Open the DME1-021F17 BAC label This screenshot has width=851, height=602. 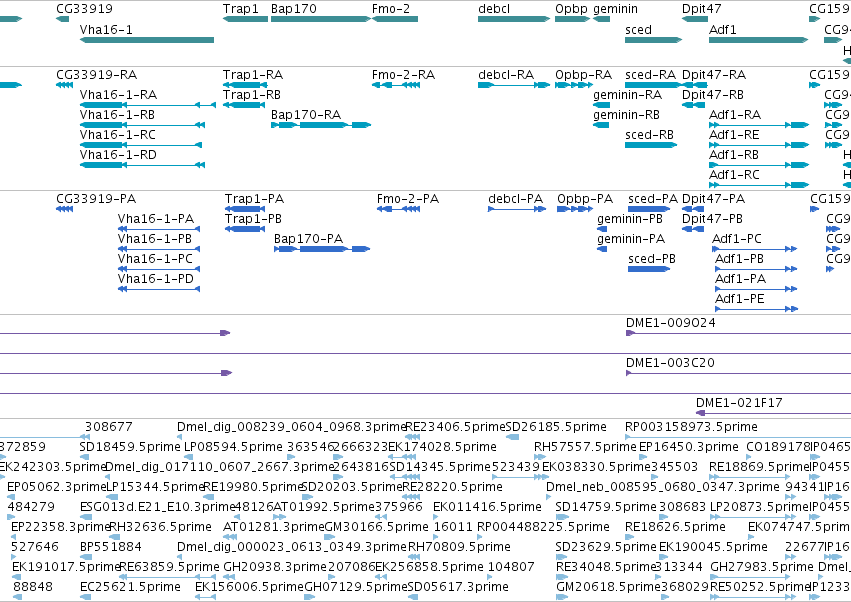point(739,403)
